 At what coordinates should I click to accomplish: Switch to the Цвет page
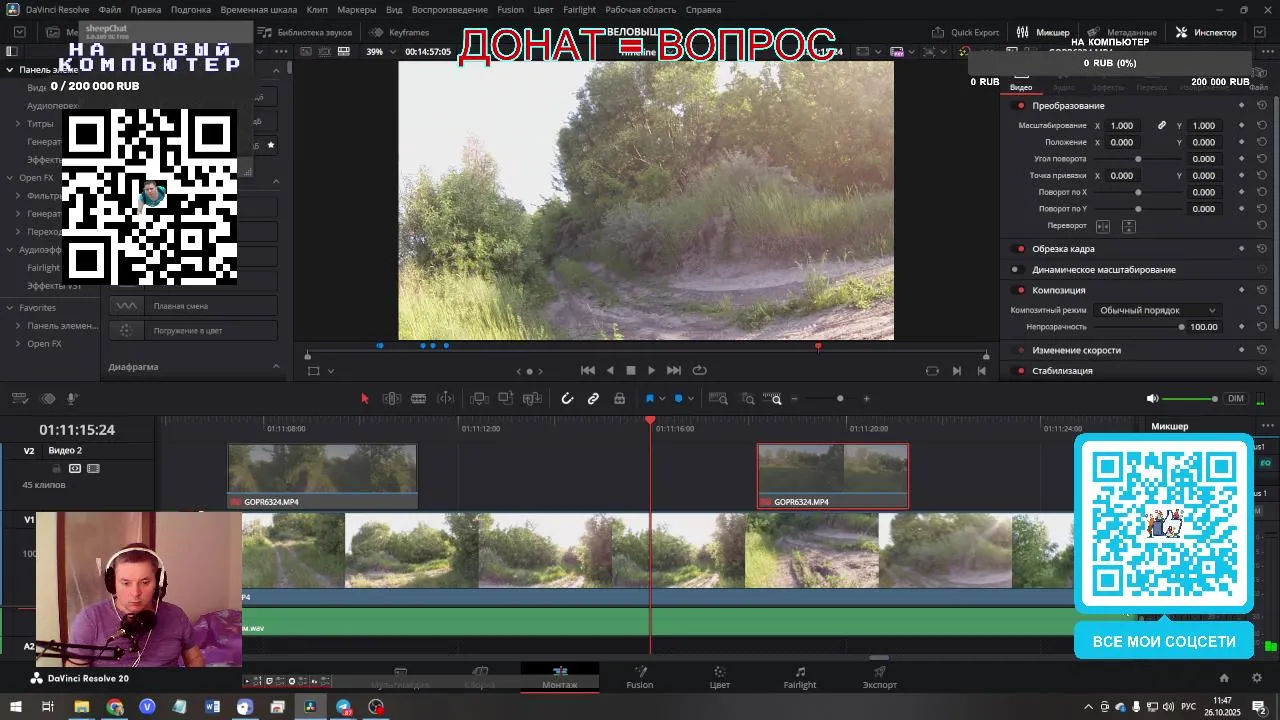pos(720,678)
